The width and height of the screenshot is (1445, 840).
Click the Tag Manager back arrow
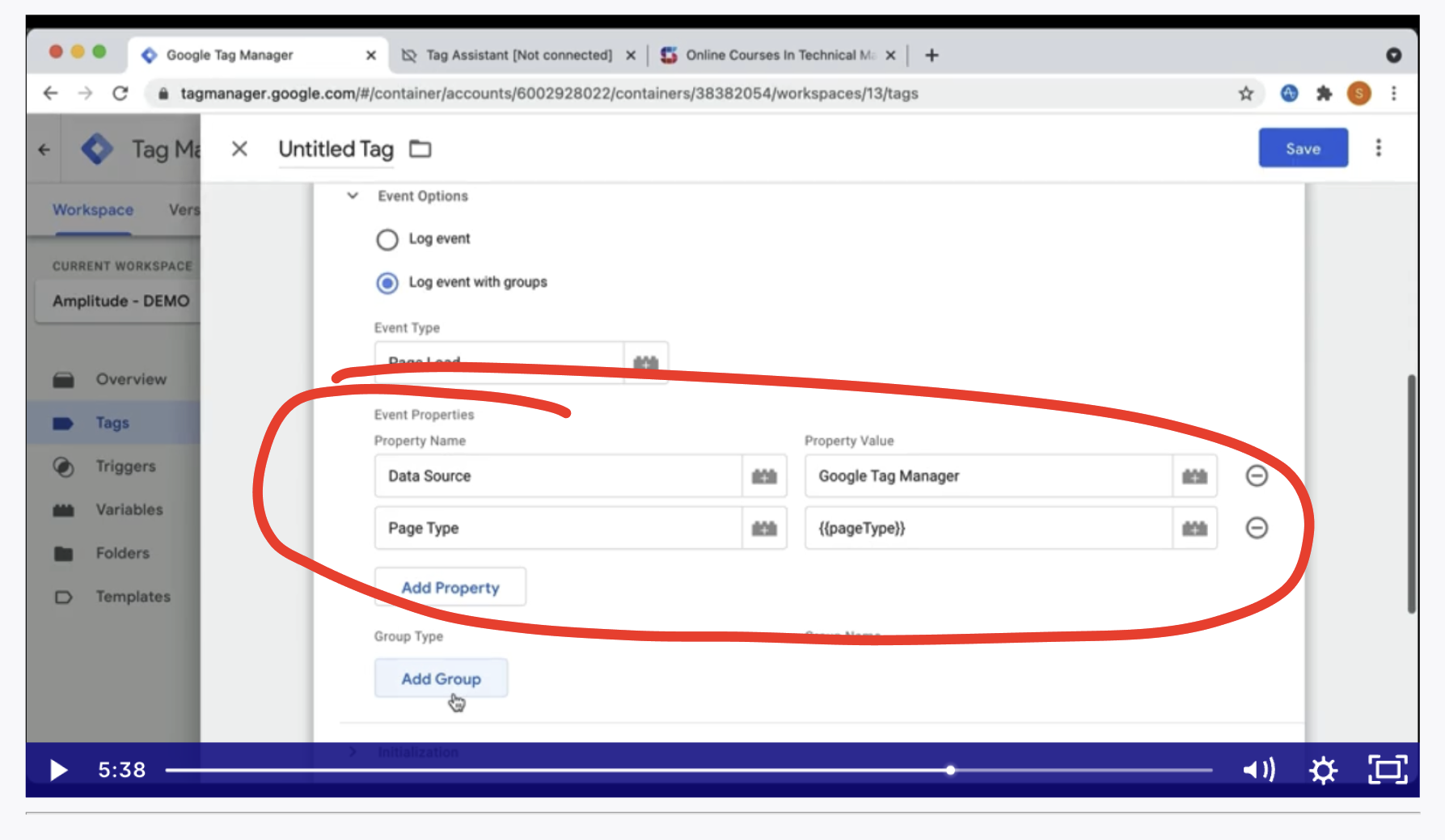[44, 150]
